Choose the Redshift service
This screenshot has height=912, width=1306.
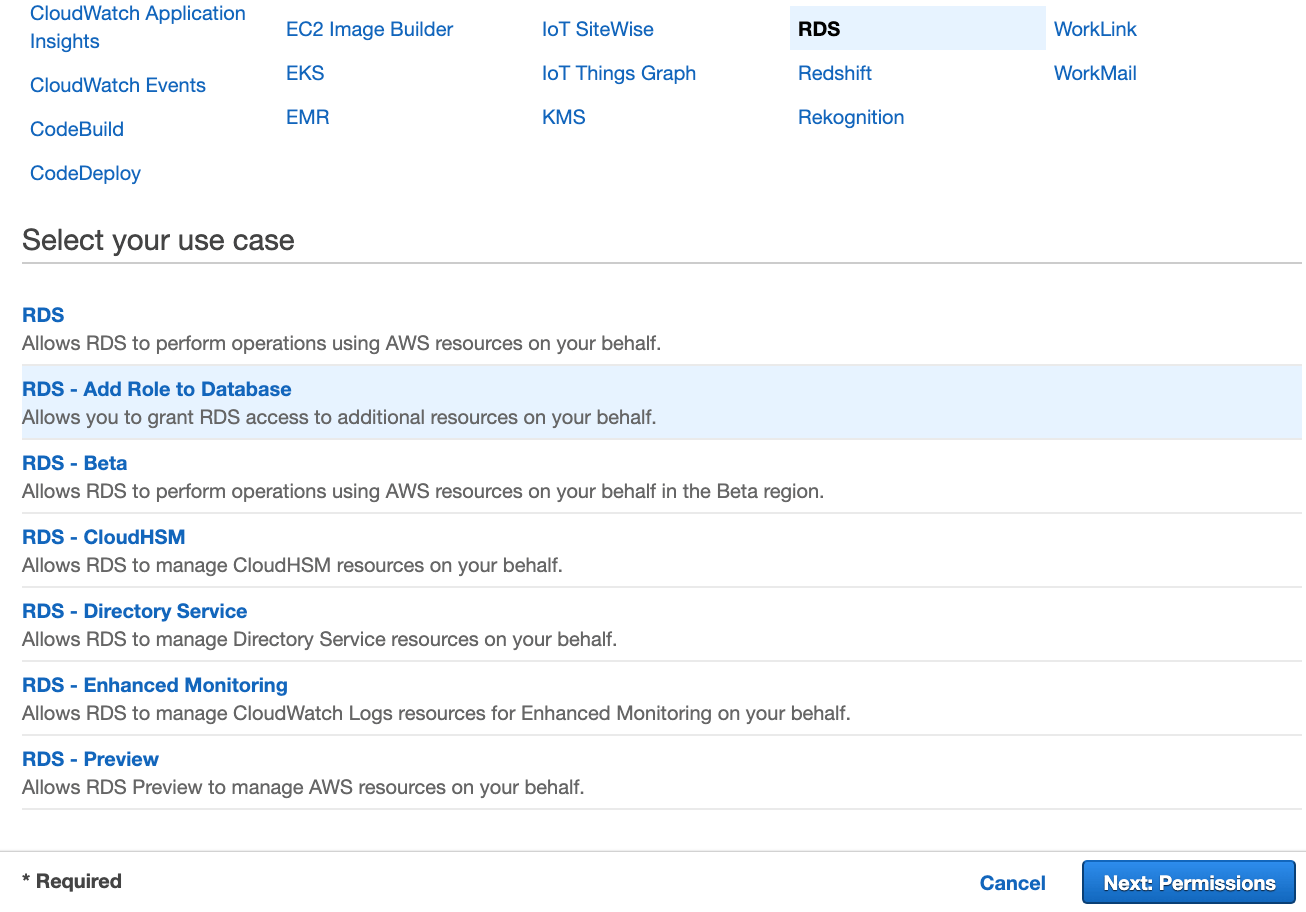pos(834,73)
